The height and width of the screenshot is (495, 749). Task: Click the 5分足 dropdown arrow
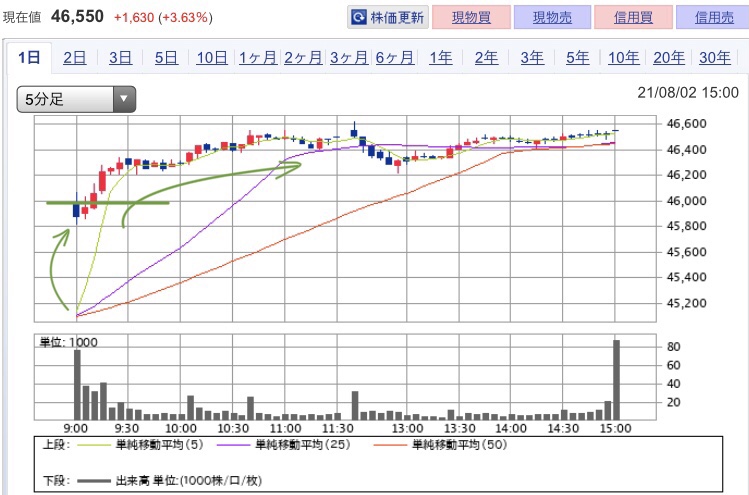coord(124,99)
